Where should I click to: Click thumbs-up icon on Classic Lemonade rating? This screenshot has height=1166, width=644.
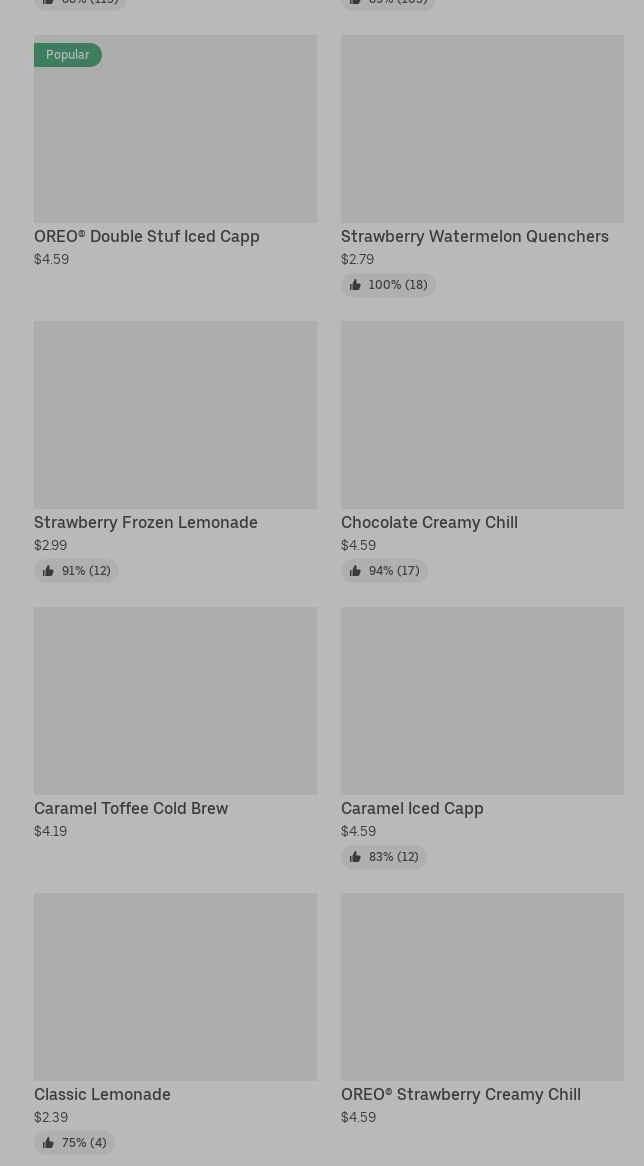click(x=48, y=1143)
